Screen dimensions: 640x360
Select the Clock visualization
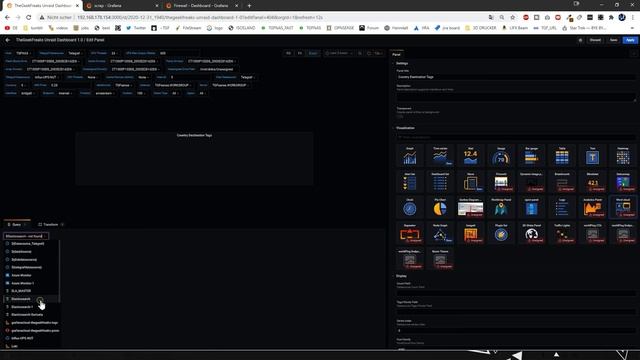409,207
